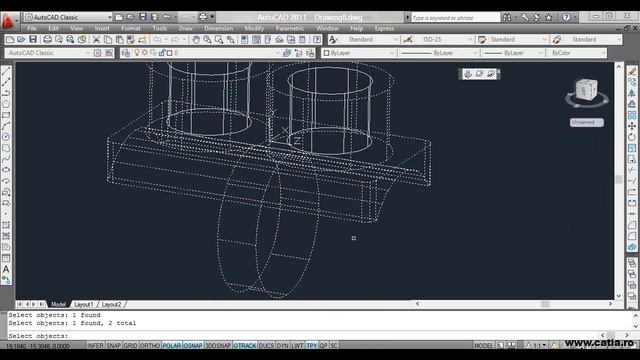This screenshot has width=640, height=360.
Task: Switch to the Layout1 tab
Action: tap(84, 304)
